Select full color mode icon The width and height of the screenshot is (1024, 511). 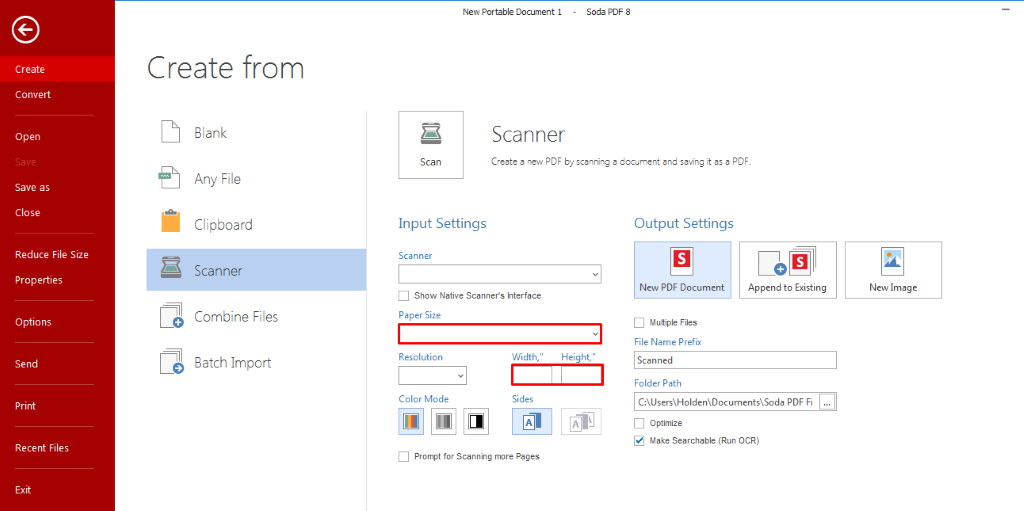point(411,422)
